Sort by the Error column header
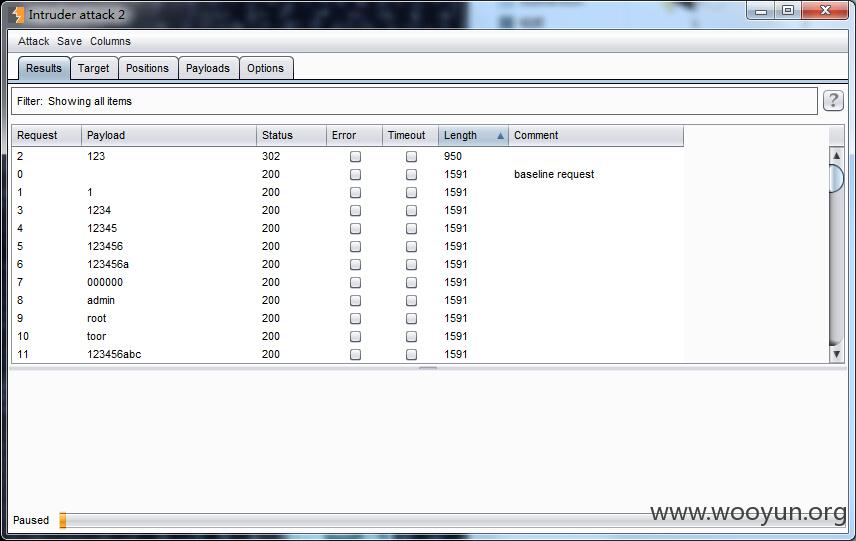856x541 pixels. point(354,135)
